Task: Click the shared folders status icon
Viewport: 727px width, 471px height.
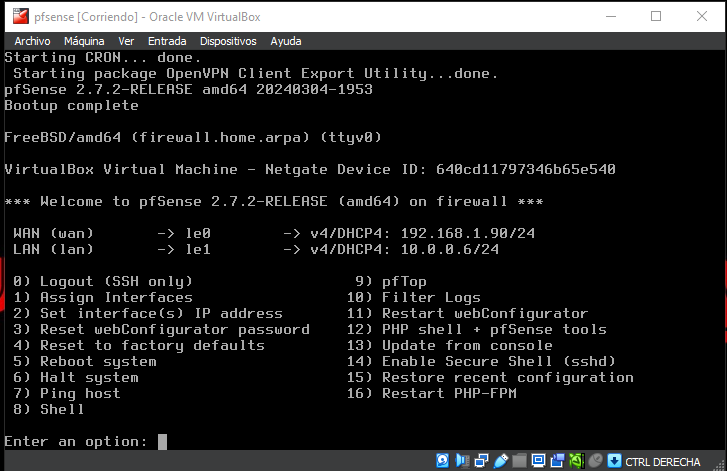Action: point(519,461)
